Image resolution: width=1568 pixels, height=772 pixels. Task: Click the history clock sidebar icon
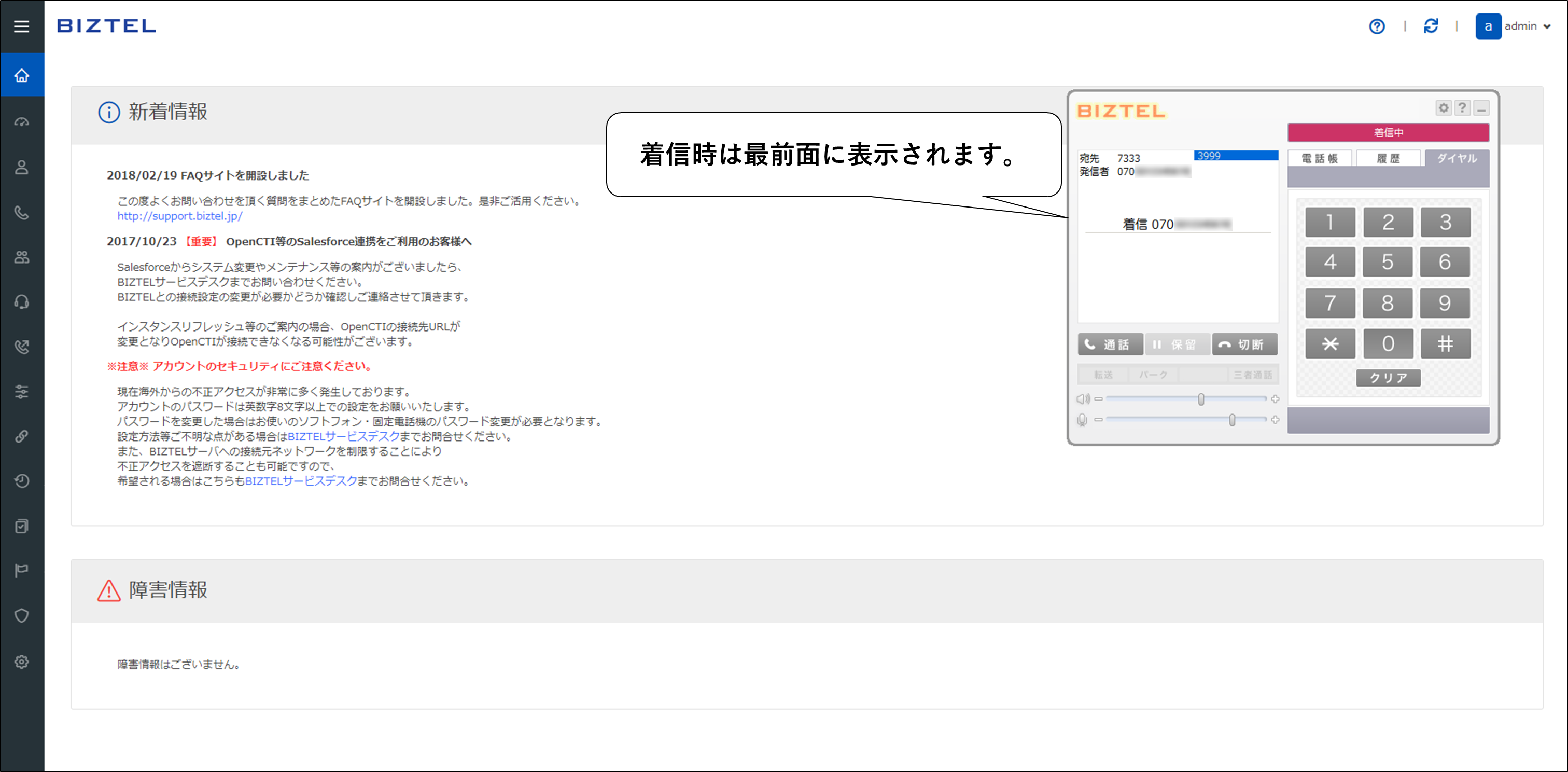pyautogui.click(x=22, y=481)
